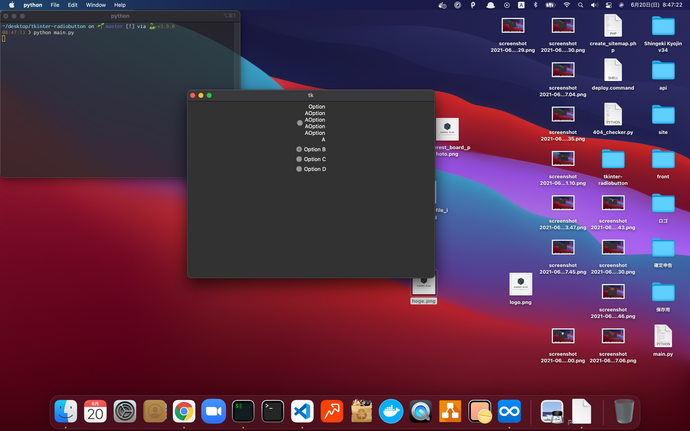The image size is (690, 431).
Task: Open the blank document in the Dock
Action: coord(581,411)
